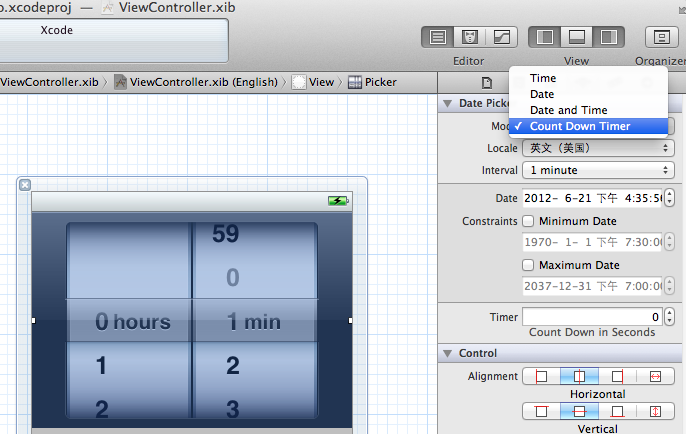Toggle the Debug area view button
686x434 pixels.
(x=577, y=37)
